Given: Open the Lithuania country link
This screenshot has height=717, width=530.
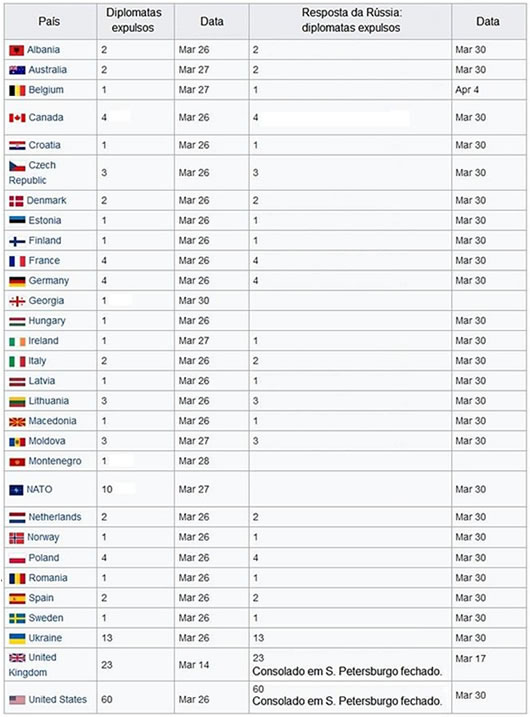Looking at the screenshot, I should [x=48, y=401].
